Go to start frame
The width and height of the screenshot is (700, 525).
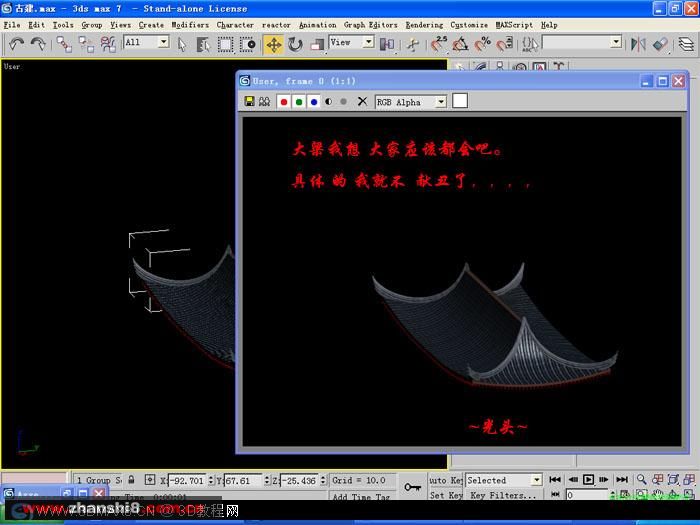[x=555, y=479]
